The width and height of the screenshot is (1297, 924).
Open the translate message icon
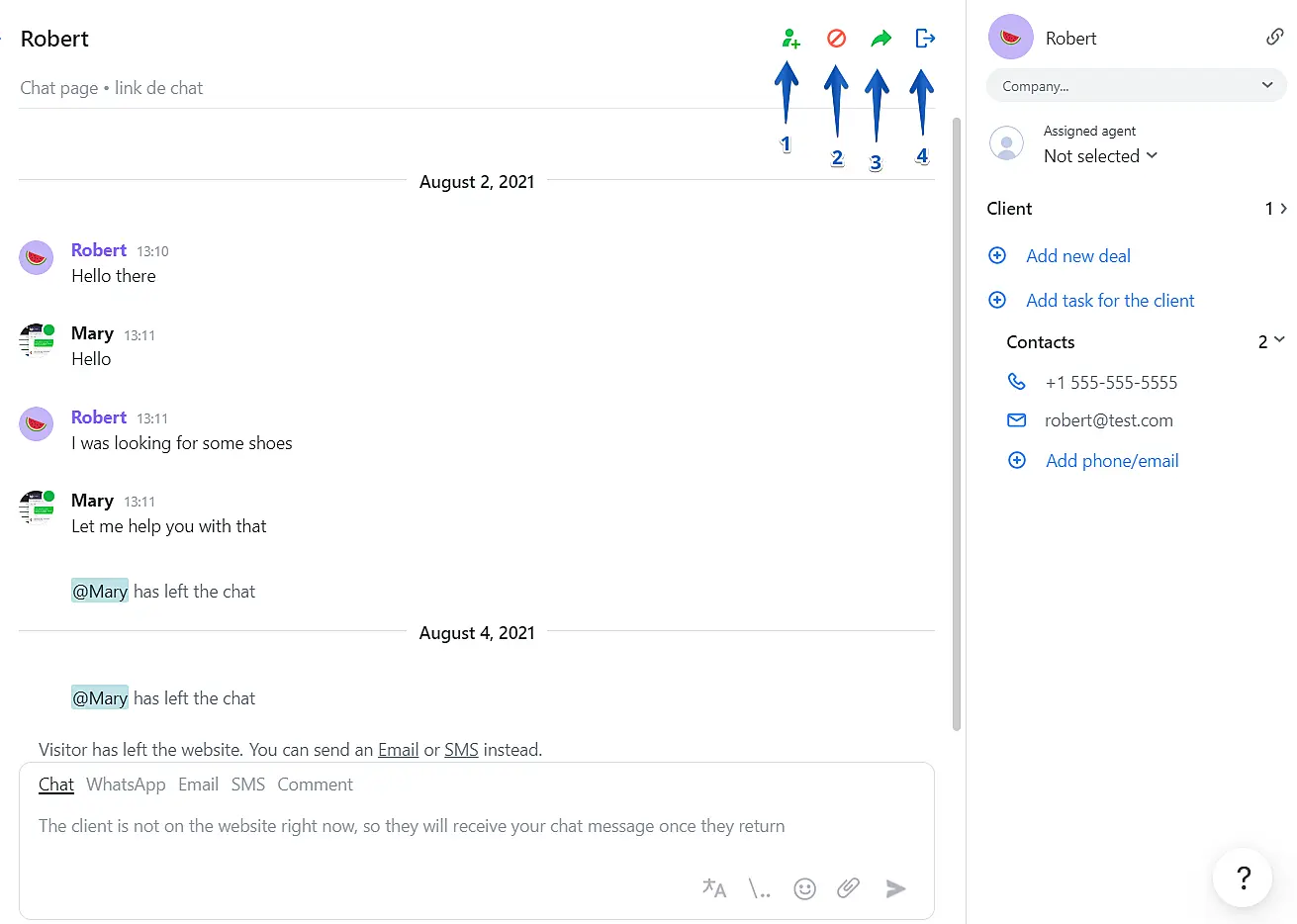coord(714,888)
